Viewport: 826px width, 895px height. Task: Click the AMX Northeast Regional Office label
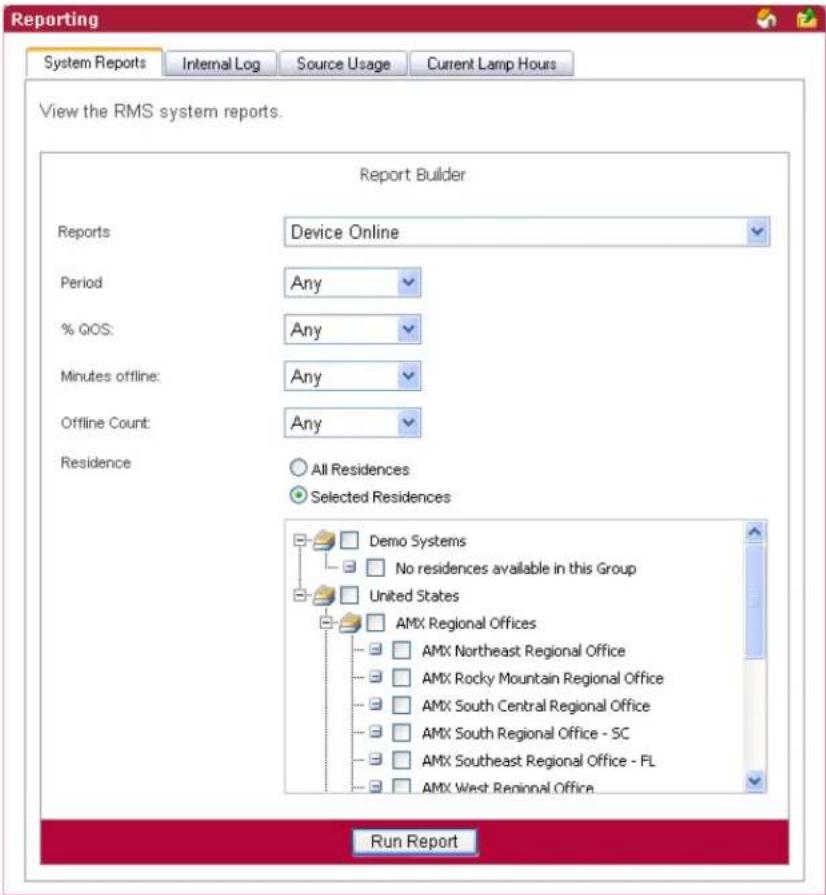[523, 651]
